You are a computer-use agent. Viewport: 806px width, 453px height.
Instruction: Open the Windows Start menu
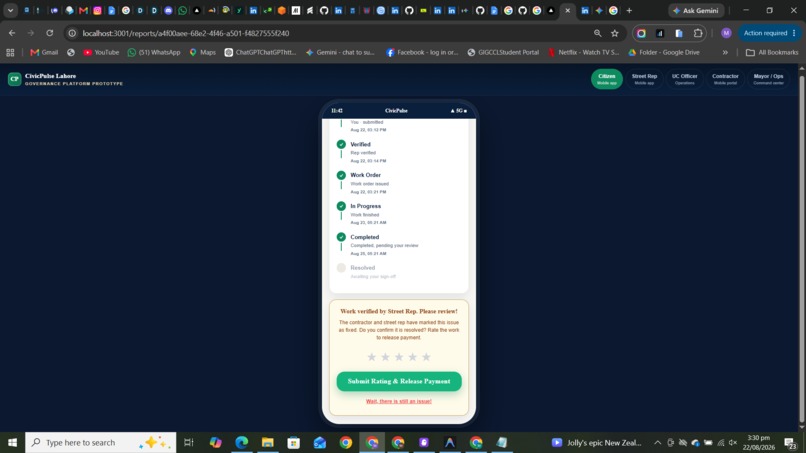point(12,442)
